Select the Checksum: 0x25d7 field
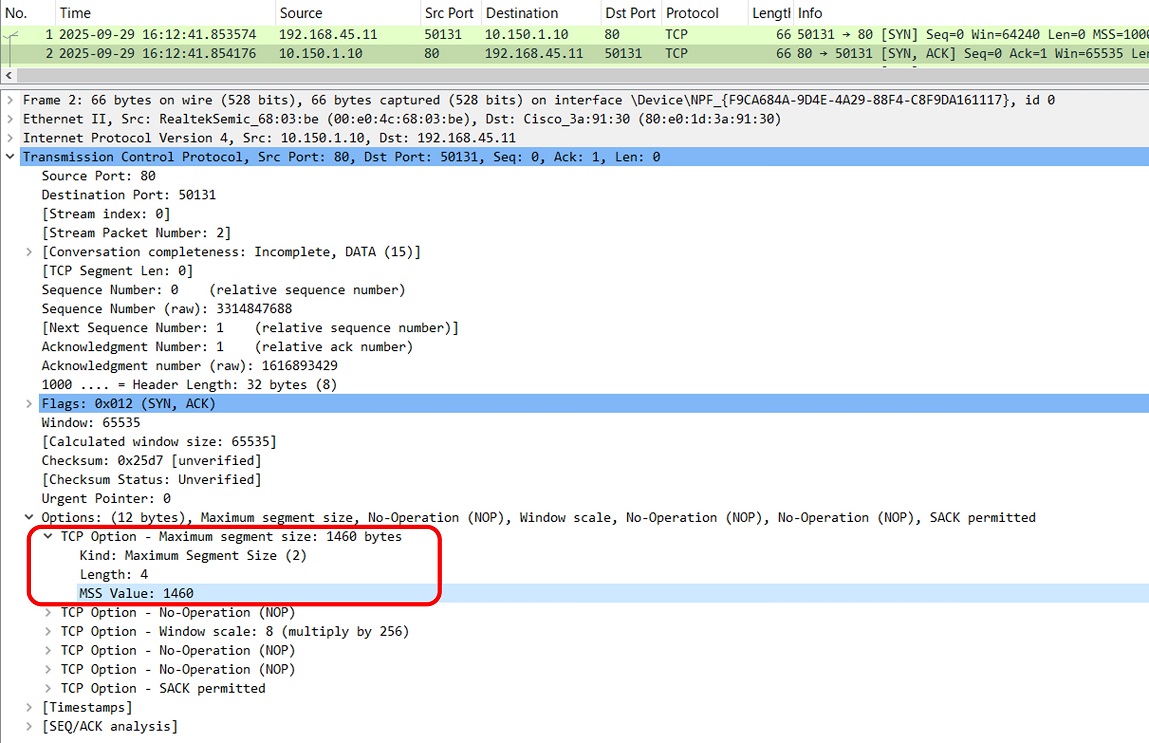This screenshot has width=1149, height=743. click(150, 461)
